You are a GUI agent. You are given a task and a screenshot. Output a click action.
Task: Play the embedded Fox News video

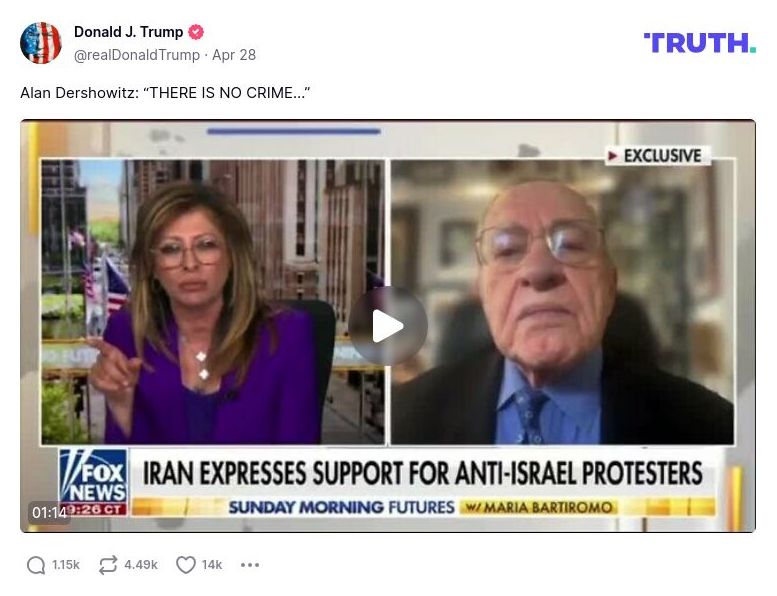tap(388, 326)
